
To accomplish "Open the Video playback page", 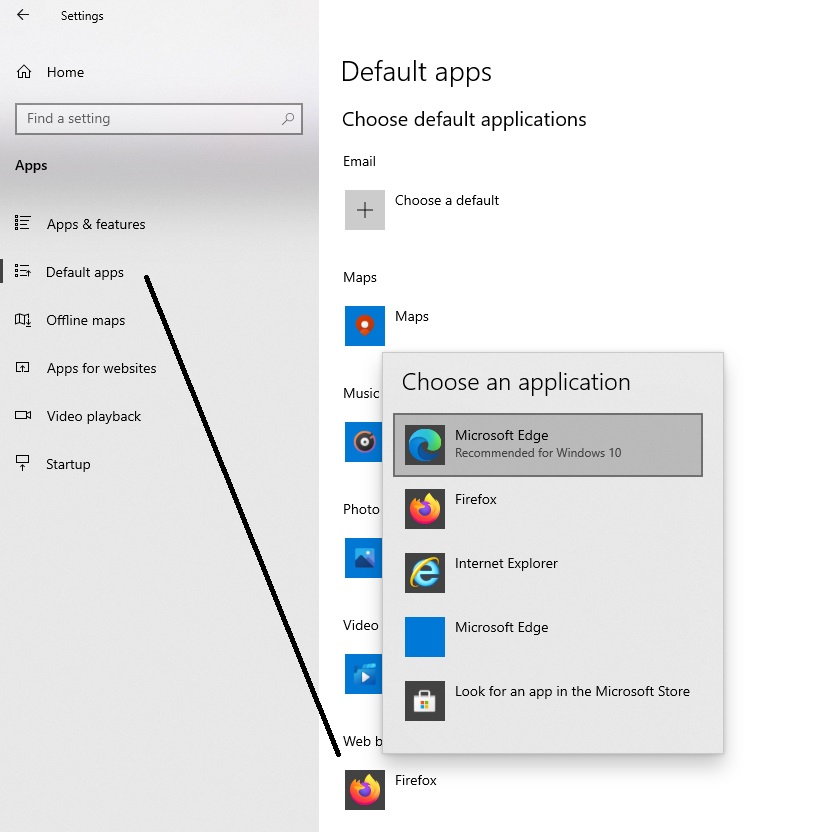I will click(93, 416).
